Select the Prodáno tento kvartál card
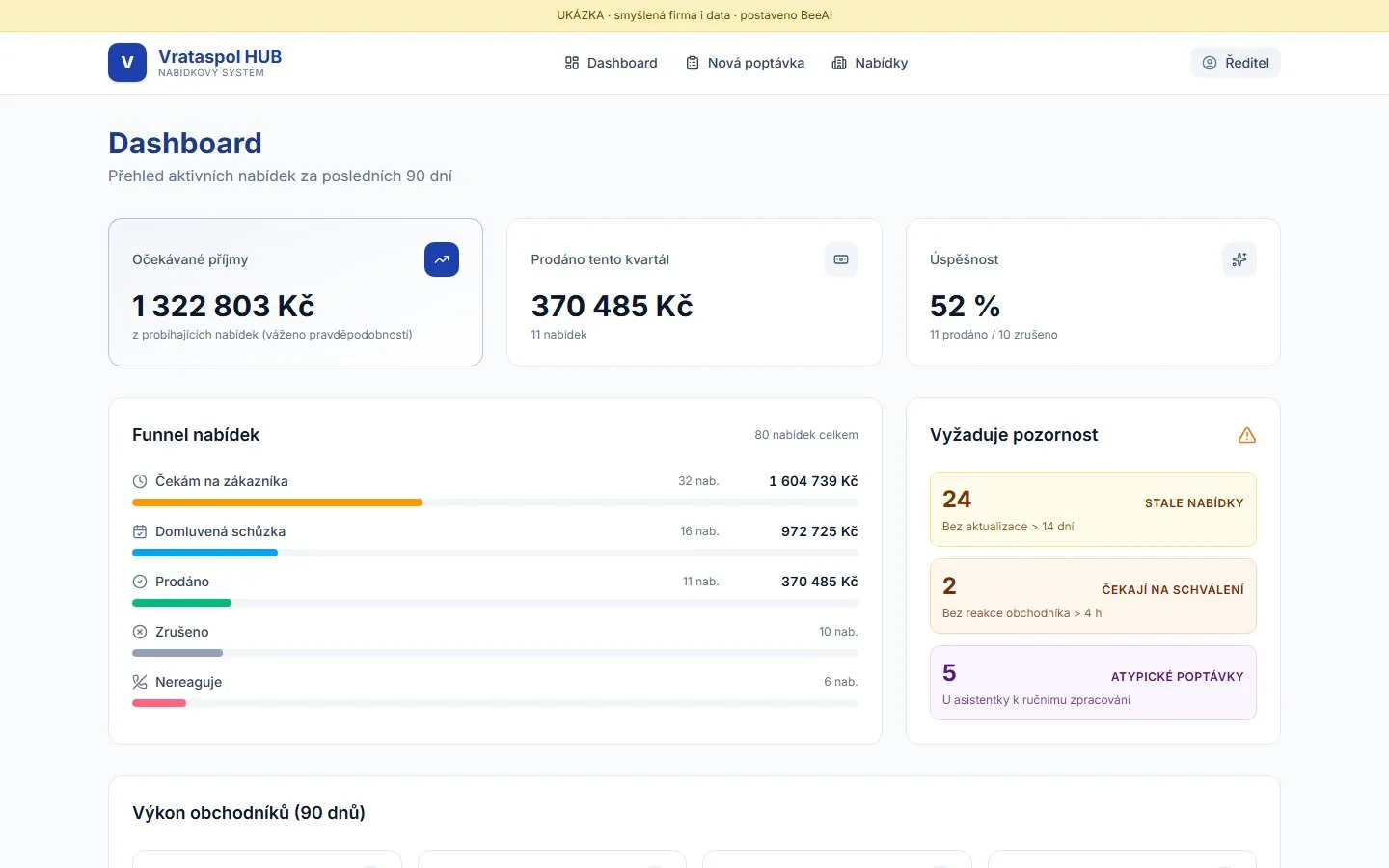This screenshot has height=868, width=1389. point(694,292)
